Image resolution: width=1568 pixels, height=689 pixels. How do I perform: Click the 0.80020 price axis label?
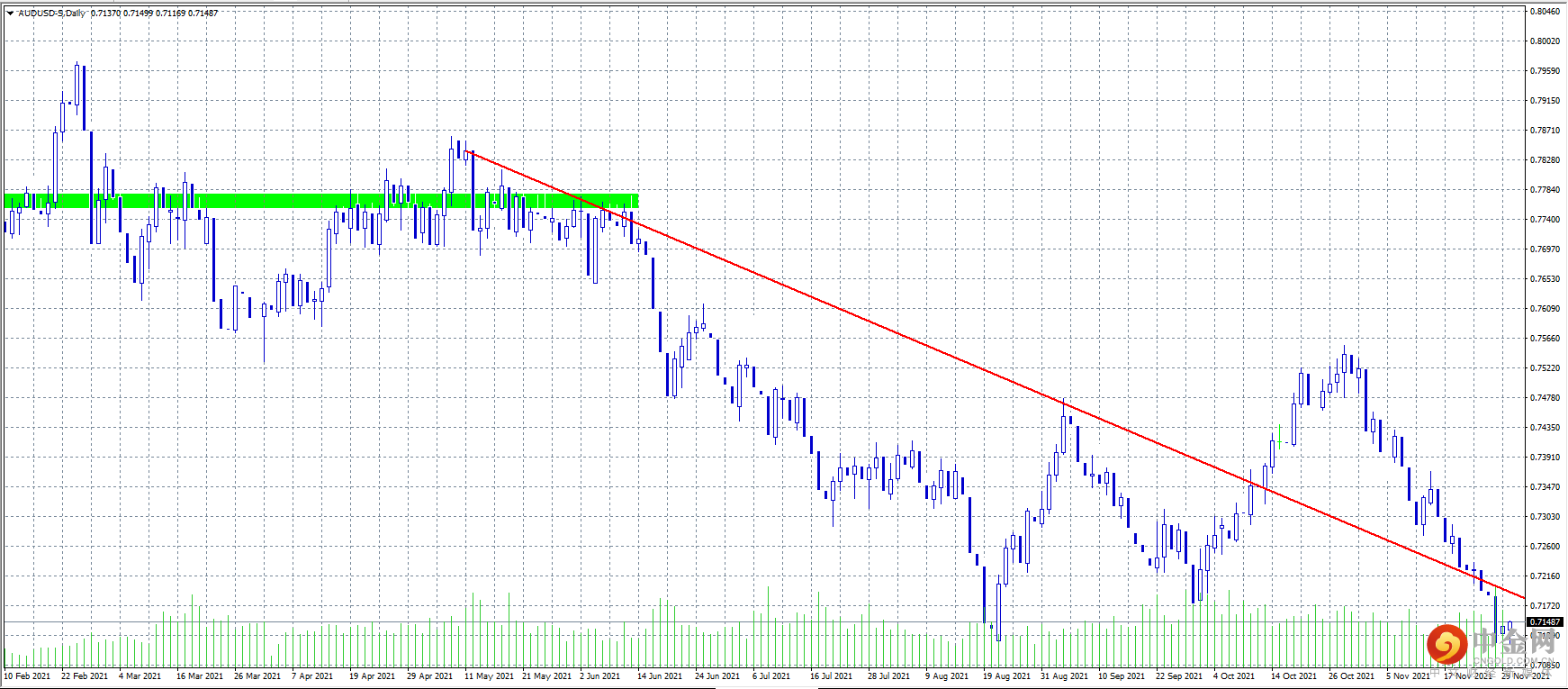point(1545,41)
